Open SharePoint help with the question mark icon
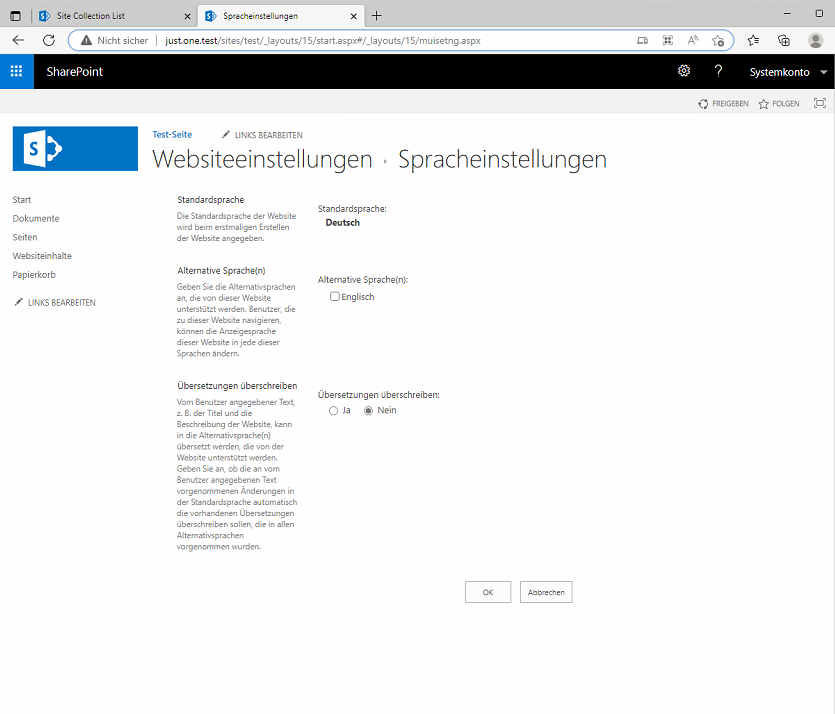This screenshot has height=714, width=835. 718,71
